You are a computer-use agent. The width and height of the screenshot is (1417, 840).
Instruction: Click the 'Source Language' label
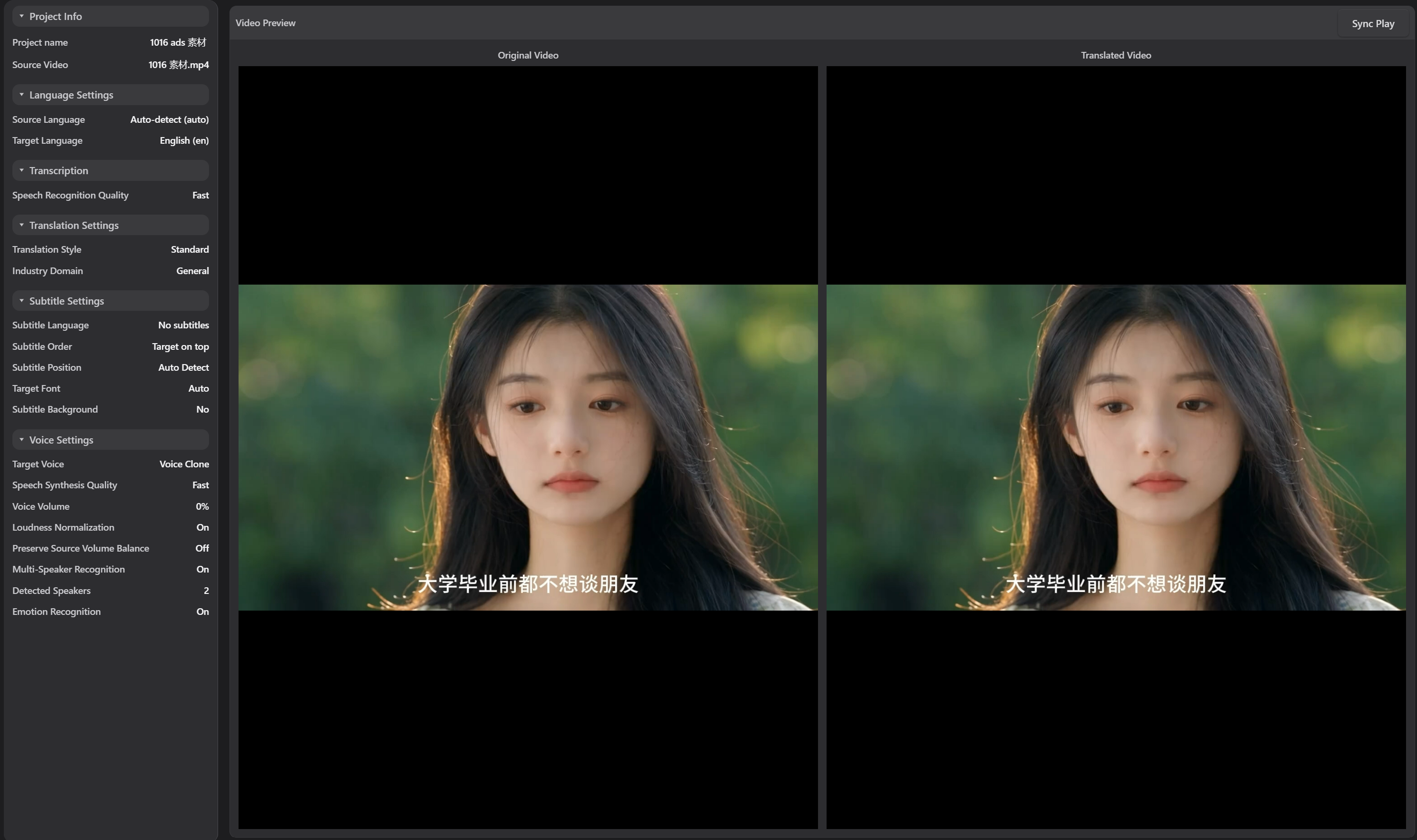[x=49, y=119]
